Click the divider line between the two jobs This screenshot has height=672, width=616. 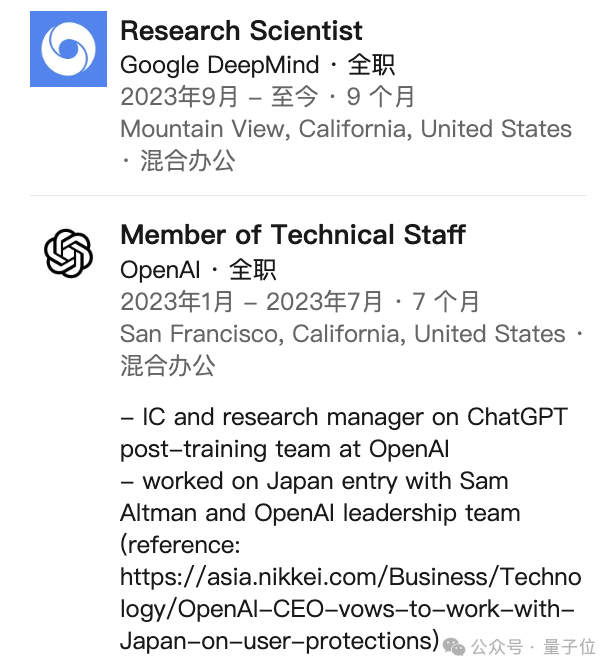(x=308, y=195)
